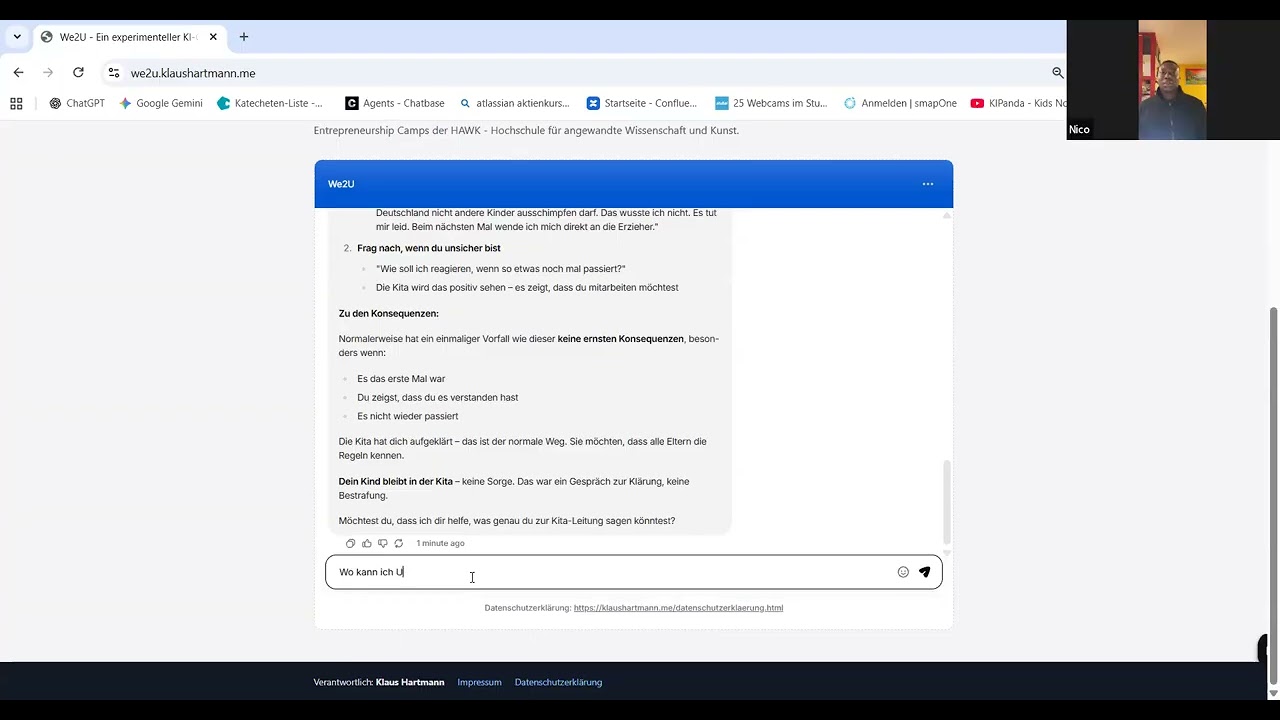Click 'Möchtest du, dass ich dir helfe' question
Viewport: 1280px width, 720px height.
pyautogui.click(x=507, y=521)
